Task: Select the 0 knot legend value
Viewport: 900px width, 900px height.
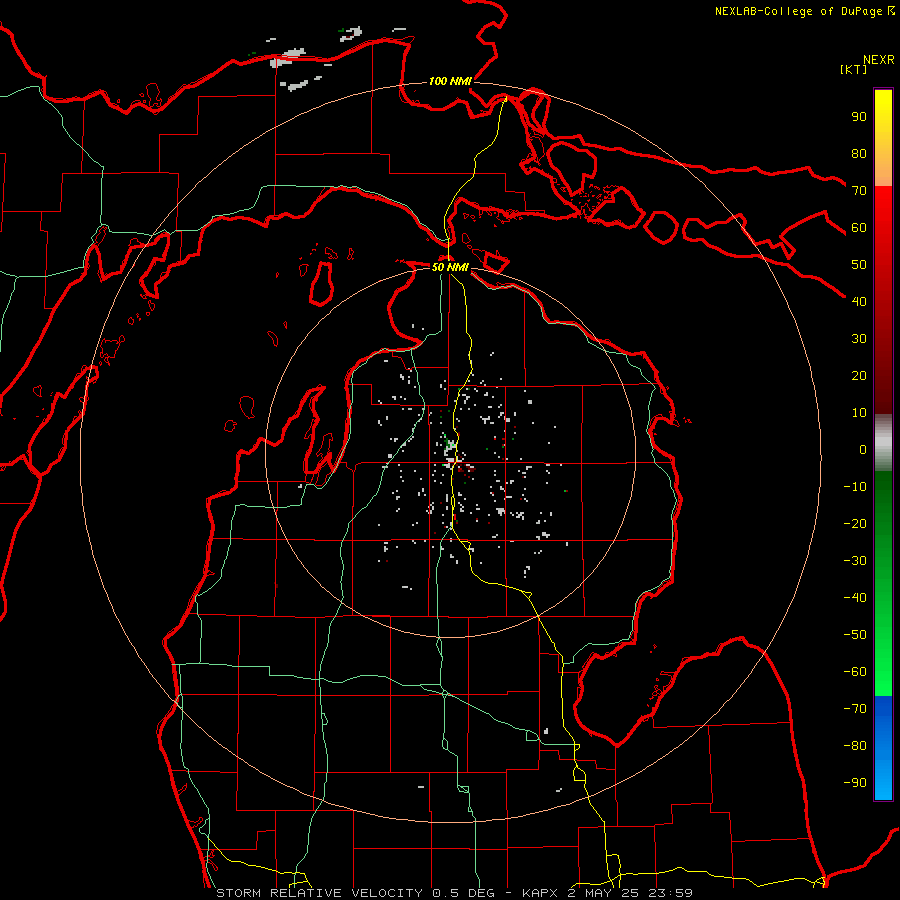Action: pos(863,450)
